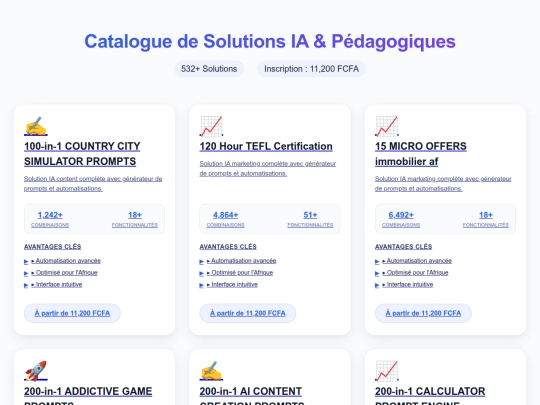Click the 4,864+ combinaisons stat
The height and width of the screenshot is (405, 540).
[226, 219]
